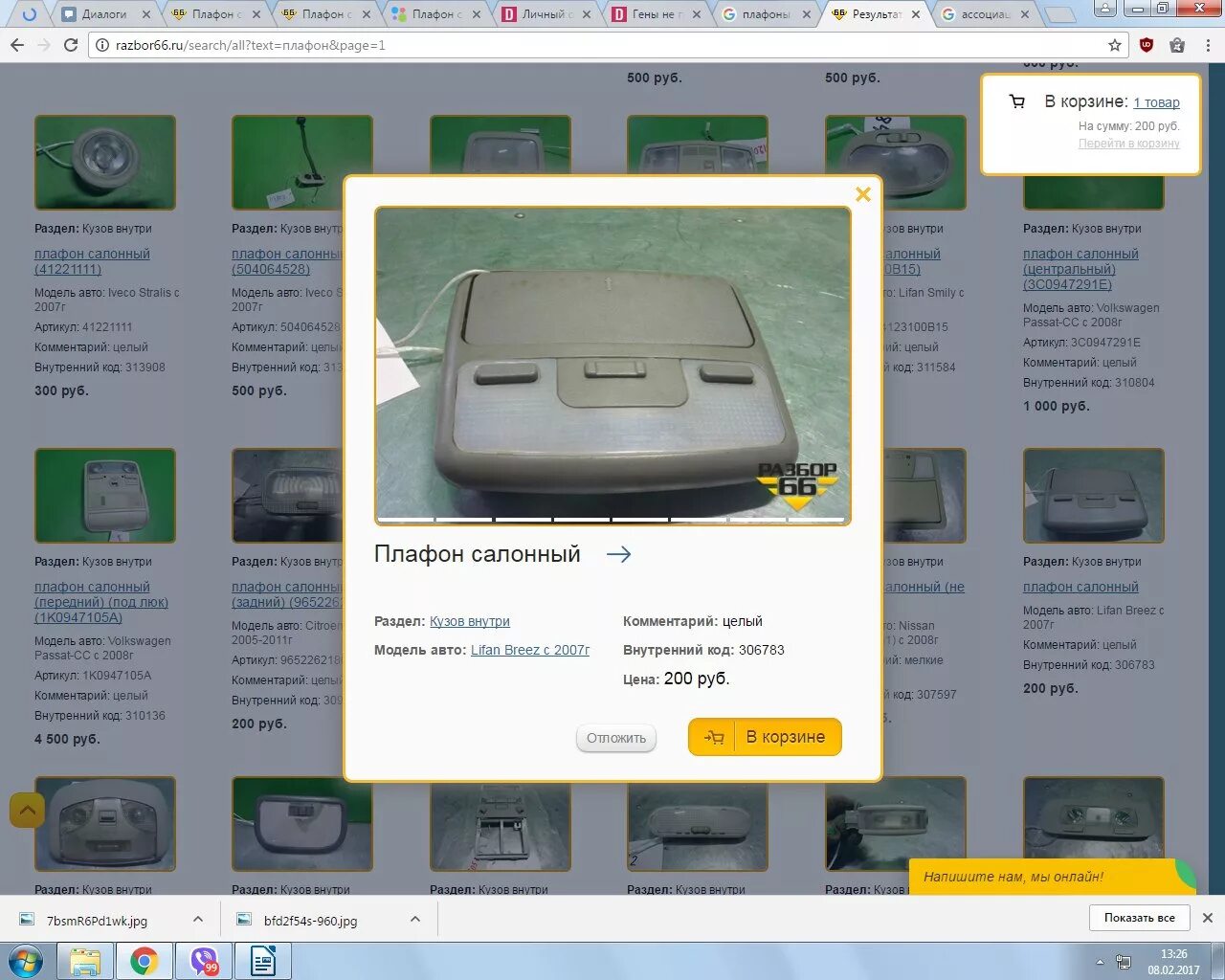Open Windows Start menu
The width and height of the screenshot is (1225, 980).
(26, 961)
